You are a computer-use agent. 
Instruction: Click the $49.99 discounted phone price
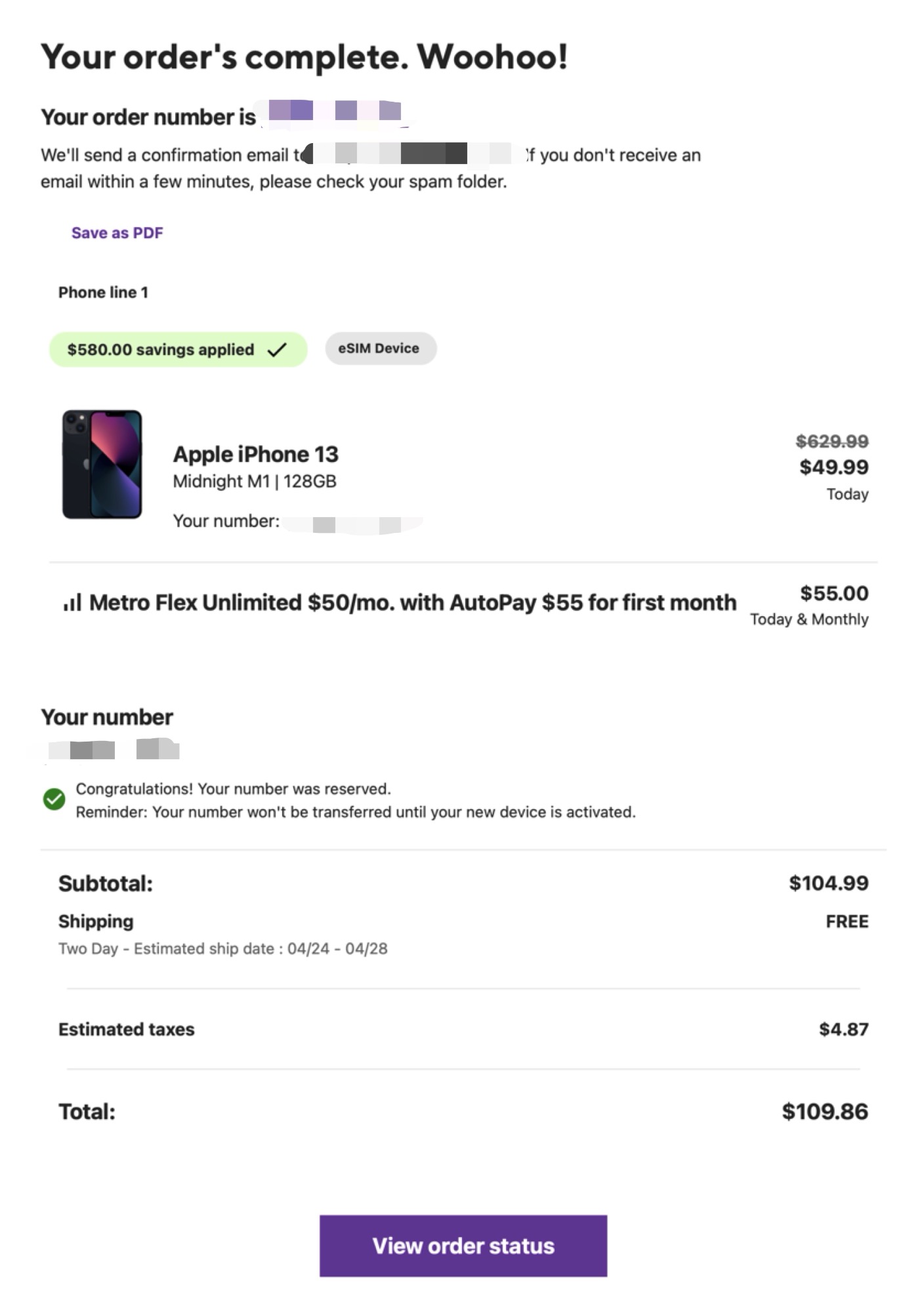pos(833,467)
